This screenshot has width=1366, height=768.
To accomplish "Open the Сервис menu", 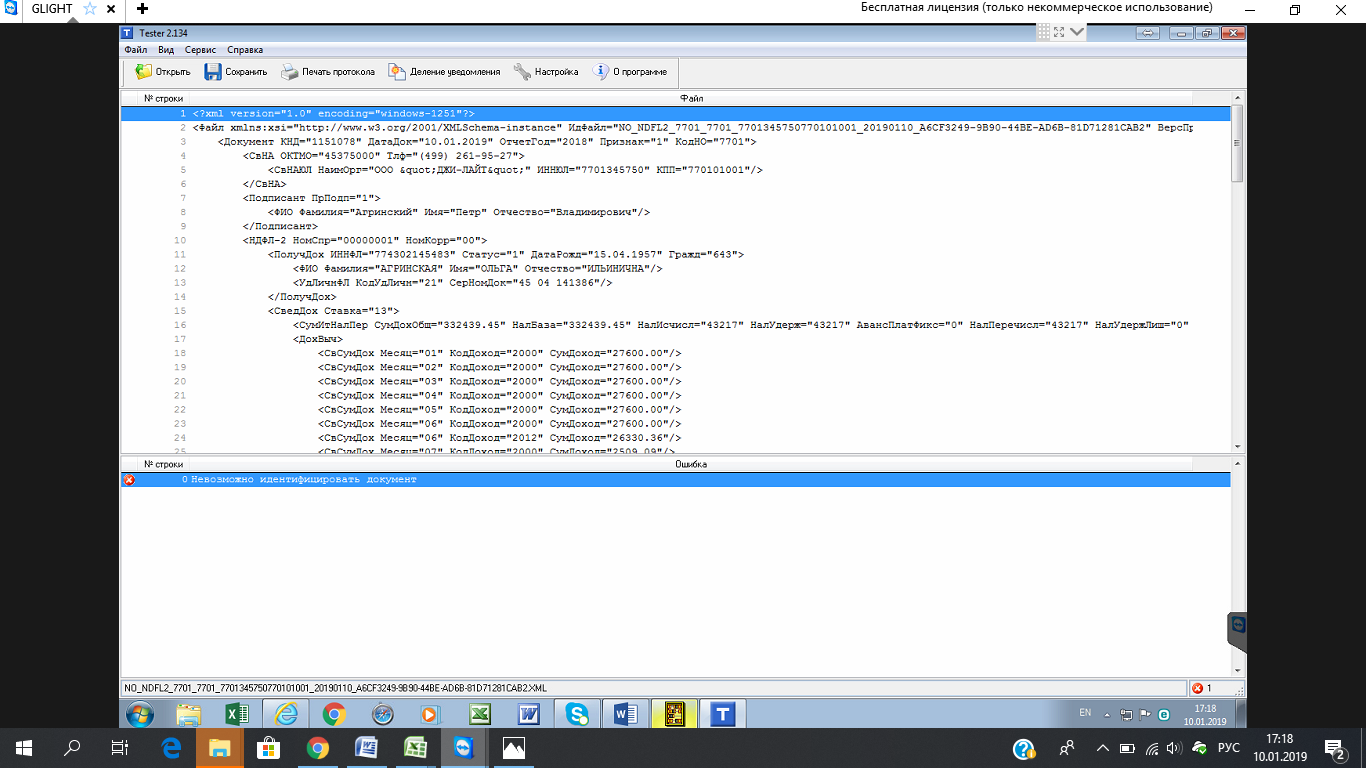I will click(x=200, y=49).
